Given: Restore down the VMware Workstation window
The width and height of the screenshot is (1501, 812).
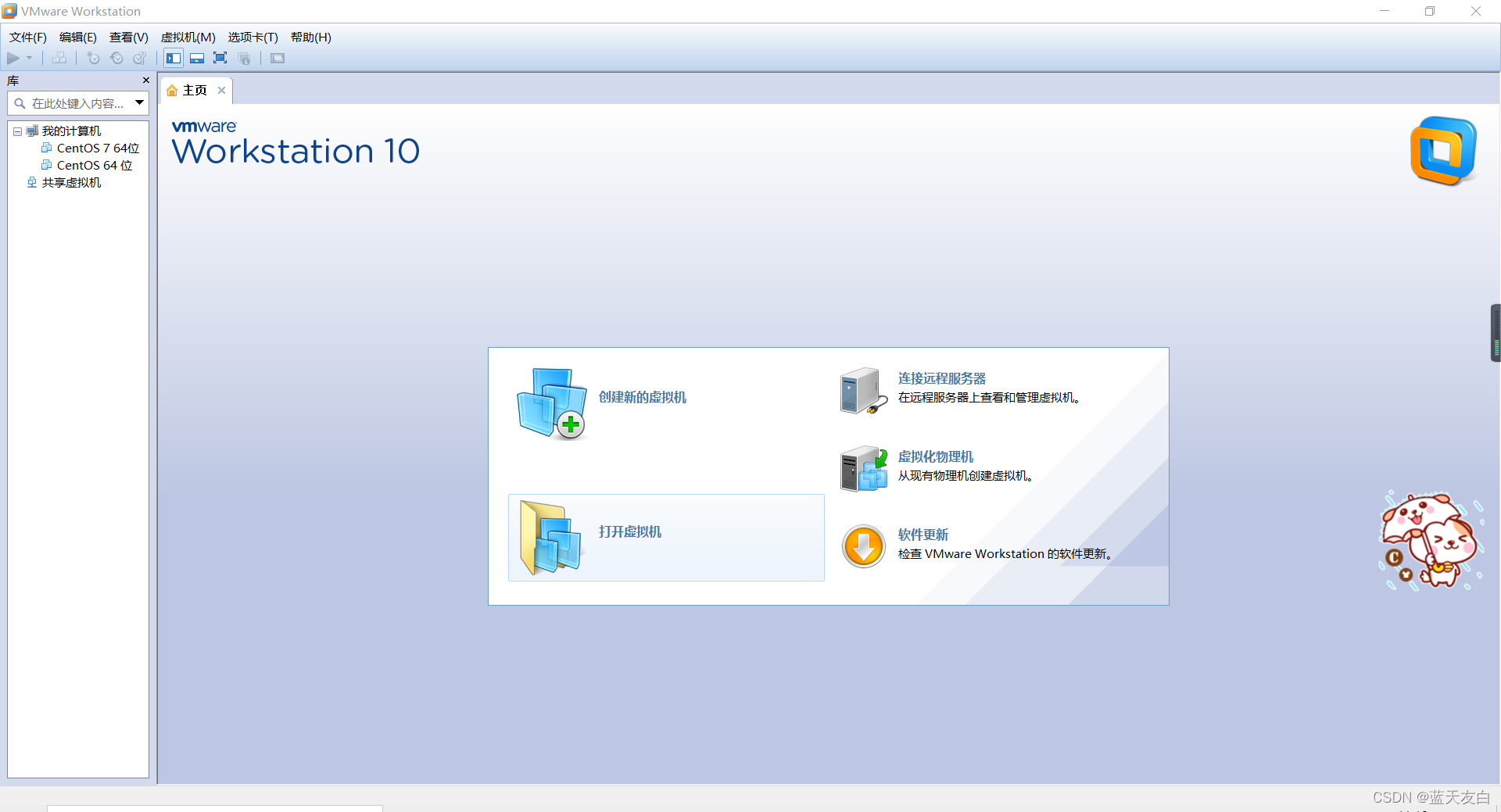Looking at the screenshot, I should coord(1430,11).
